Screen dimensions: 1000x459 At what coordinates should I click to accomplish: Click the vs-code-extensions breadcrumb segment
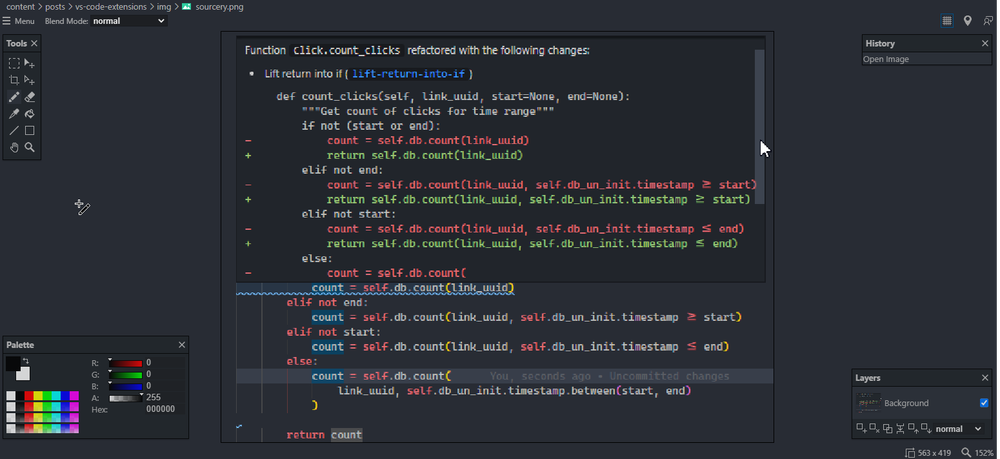pyautogui.click(x=111, y=7)
